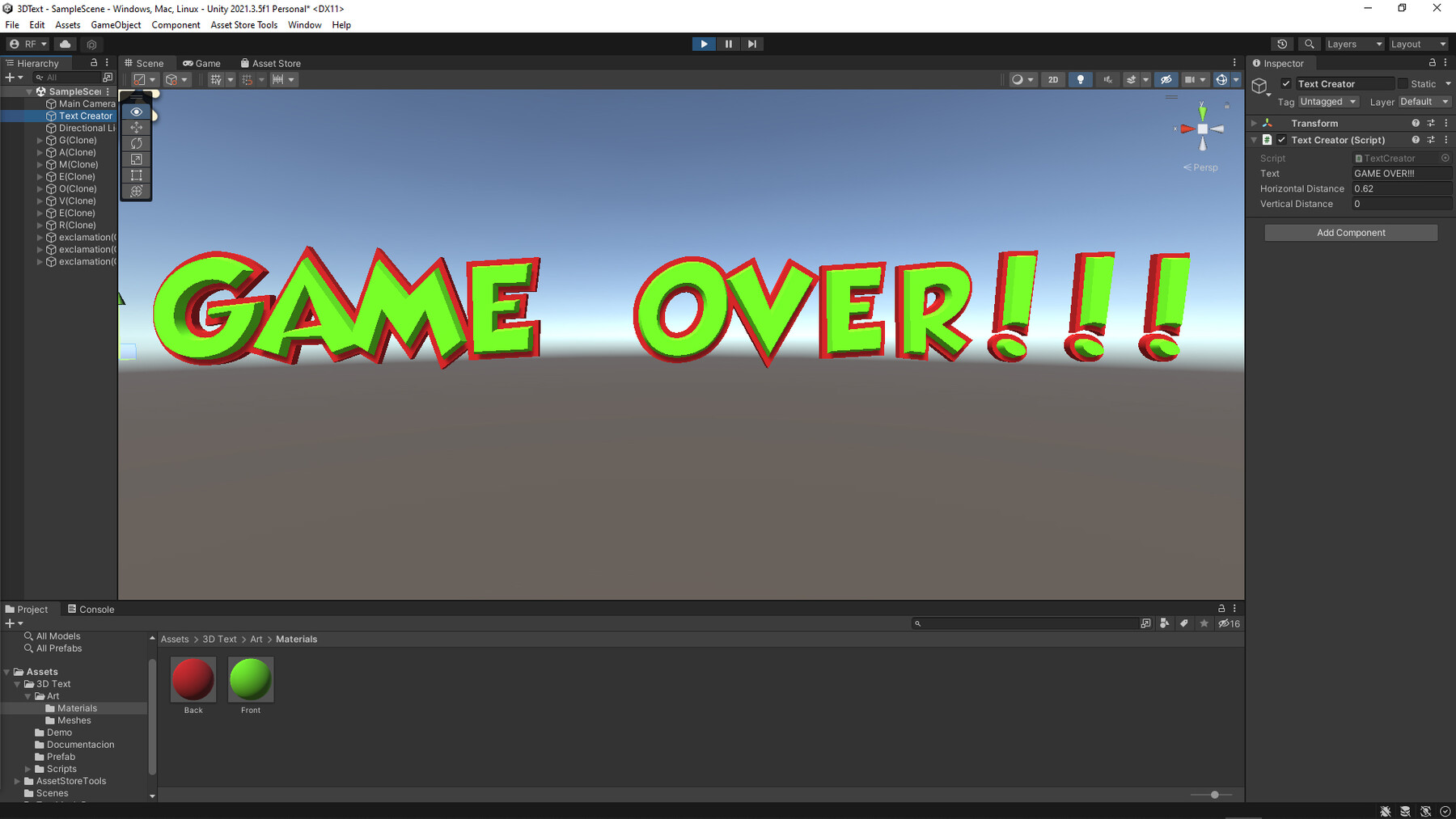Screen dimensions: 1456x819
Task: Open the search window via the magnifier icon
Action: coord(1309,44)
